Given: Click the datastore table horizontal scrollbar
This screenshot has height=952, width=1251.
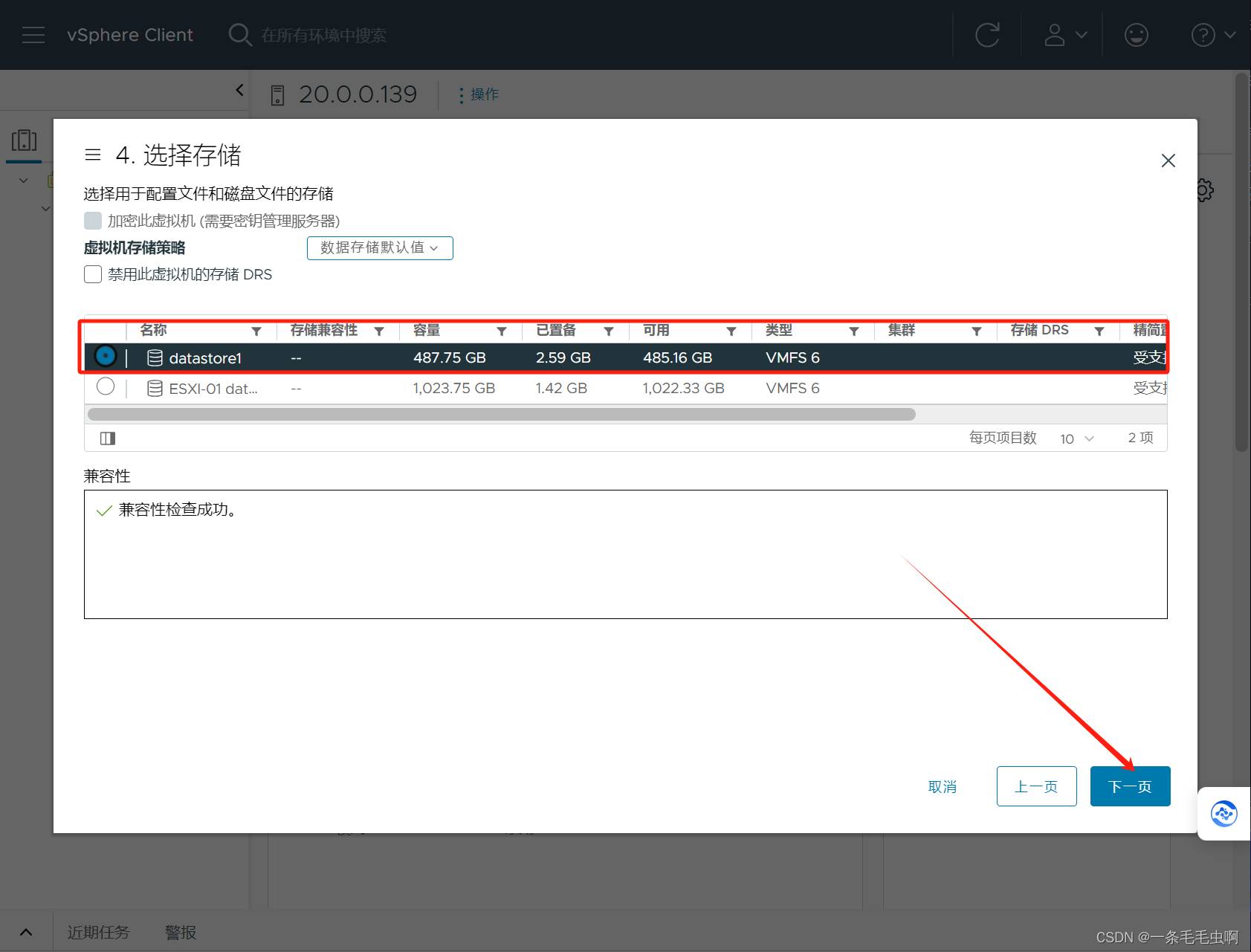Looking at the screenshot, I should tap(501, 414).
